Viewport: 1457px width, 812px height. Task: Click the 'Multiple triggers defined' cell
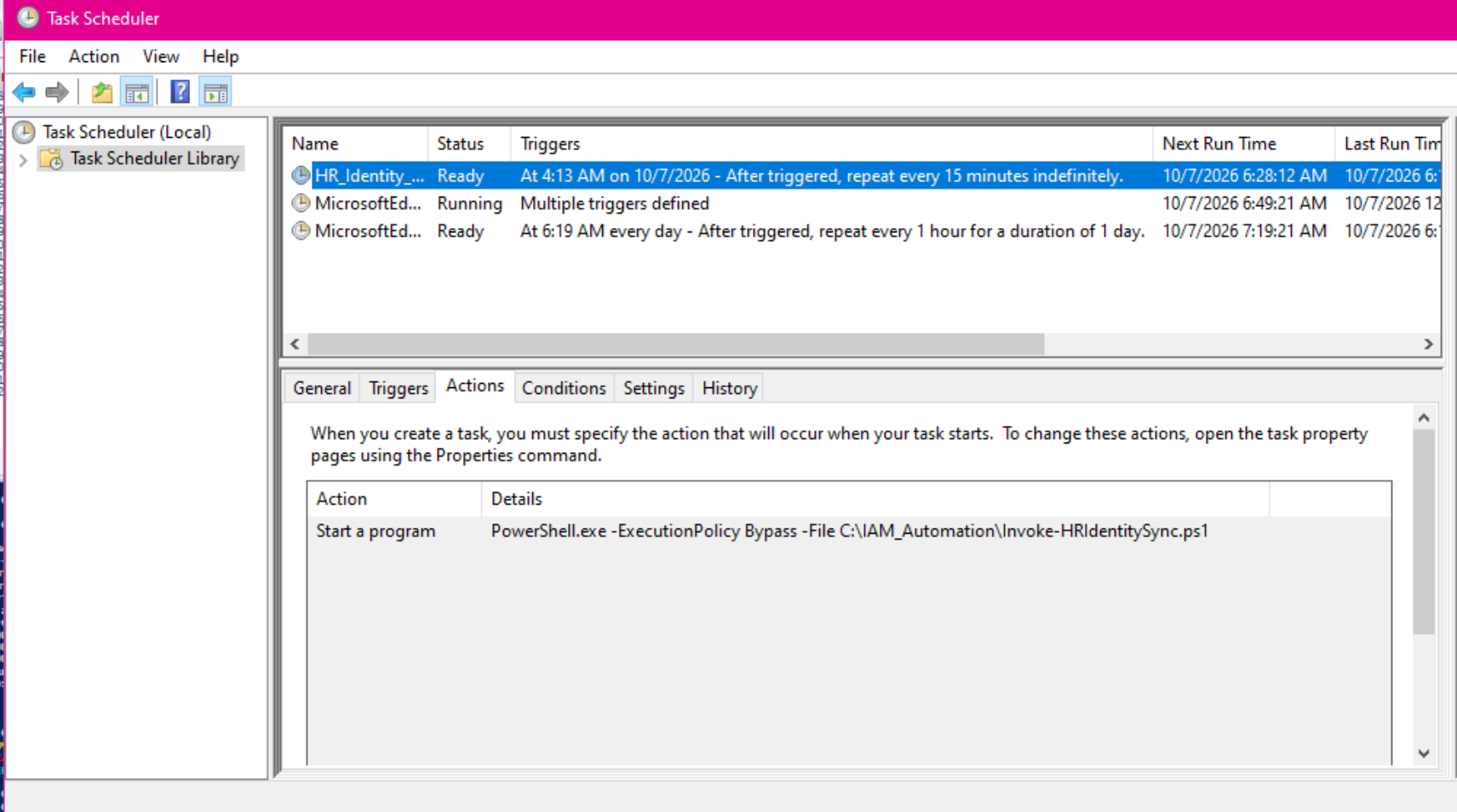pyautogui.click(x=615, y=203)
